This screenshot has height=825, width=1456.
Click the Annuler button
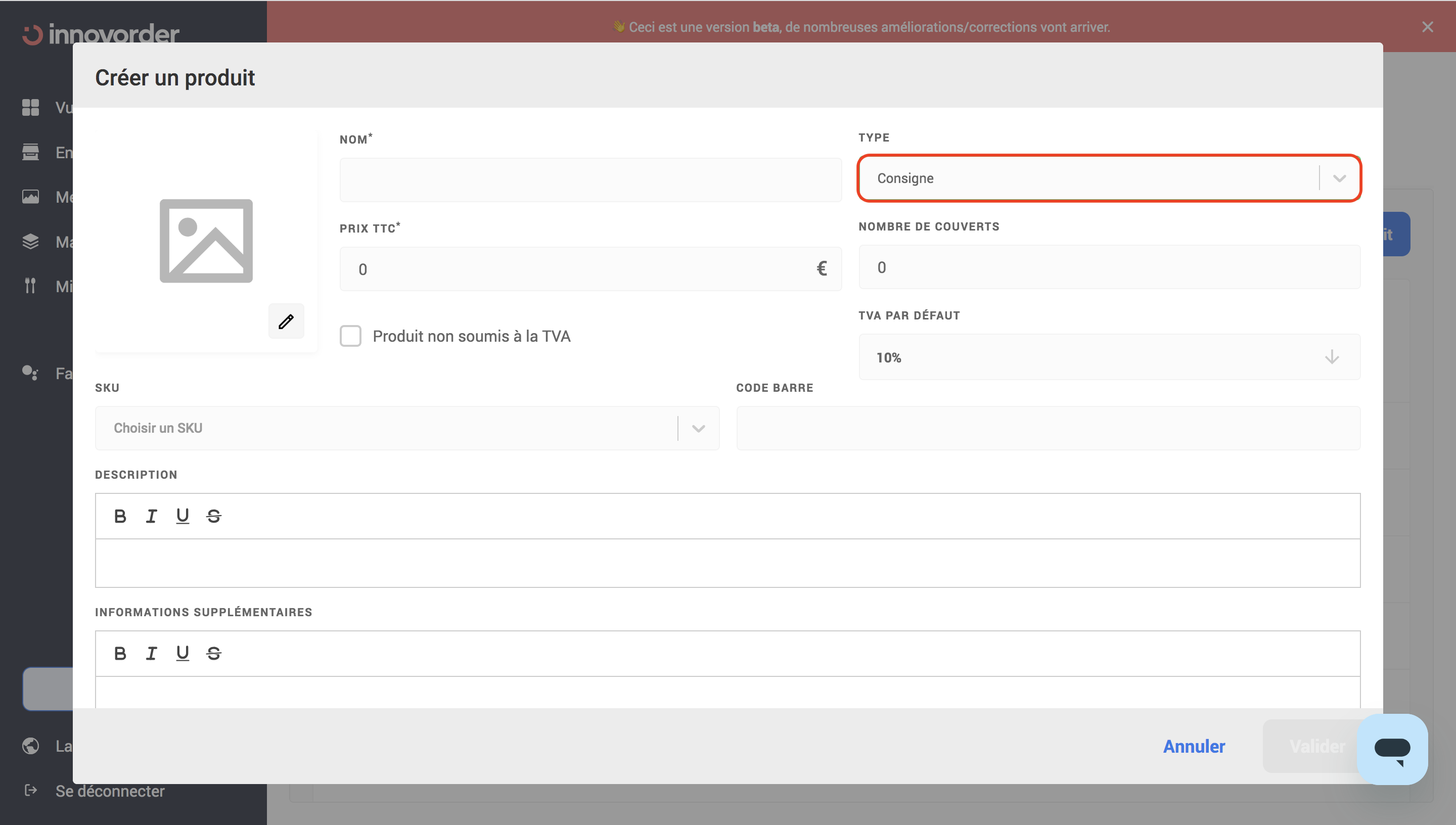pyautogui.click(x=1194, y=746)
